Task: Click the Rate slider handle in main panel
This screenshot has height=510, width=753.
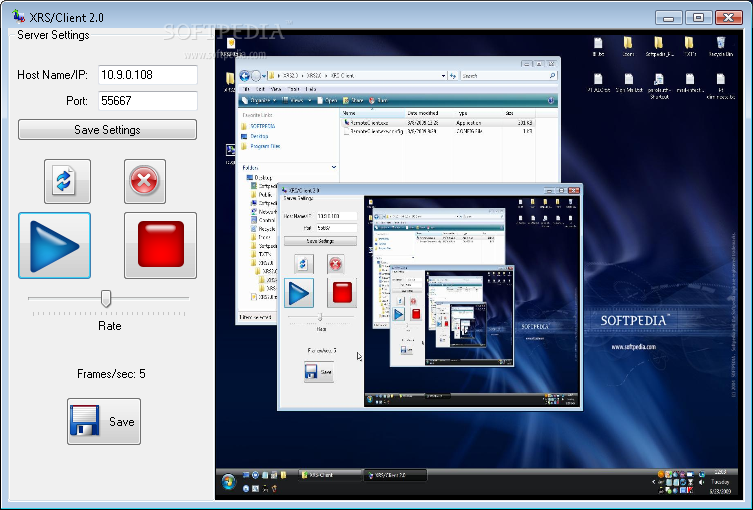Action: point(106,298)
